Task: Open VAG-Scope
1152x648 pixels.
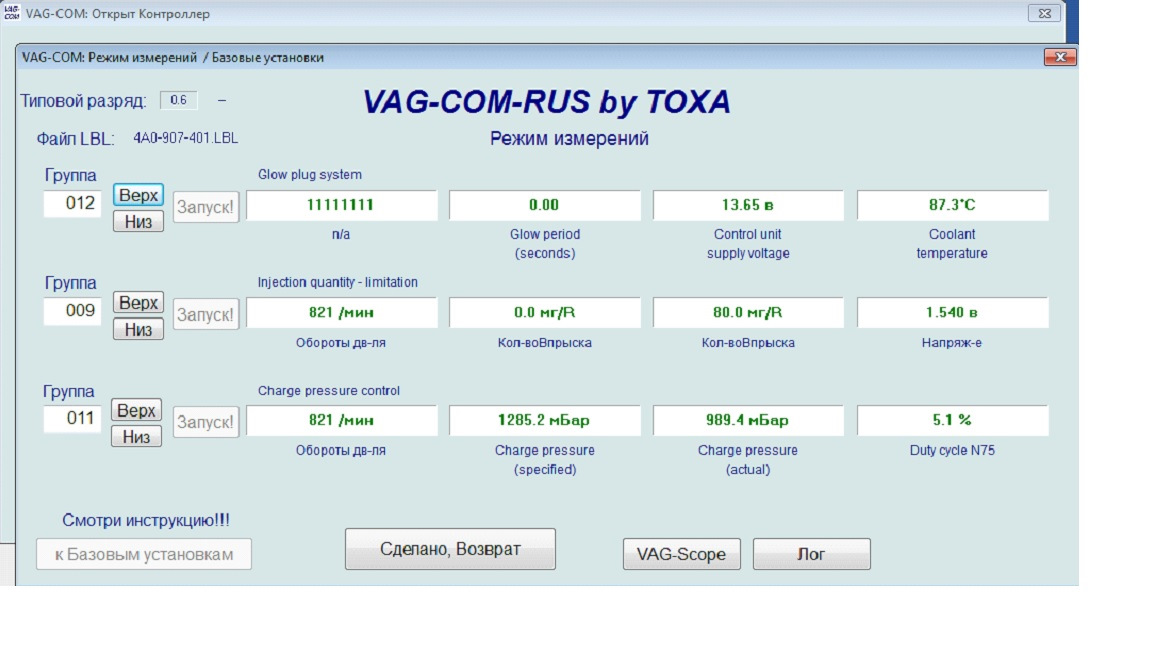Action: 682,554
